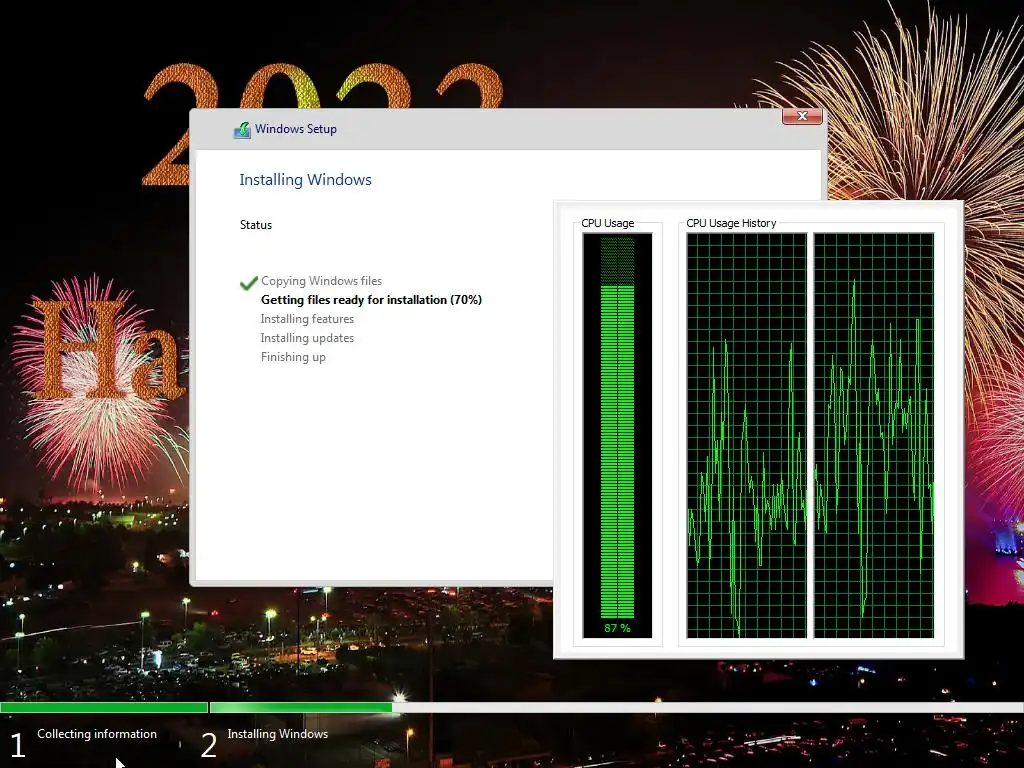Click 'Collecting information' stage label
This screenshot has height=768, width=1024.
pyautogui.click(x=97, y=734)
